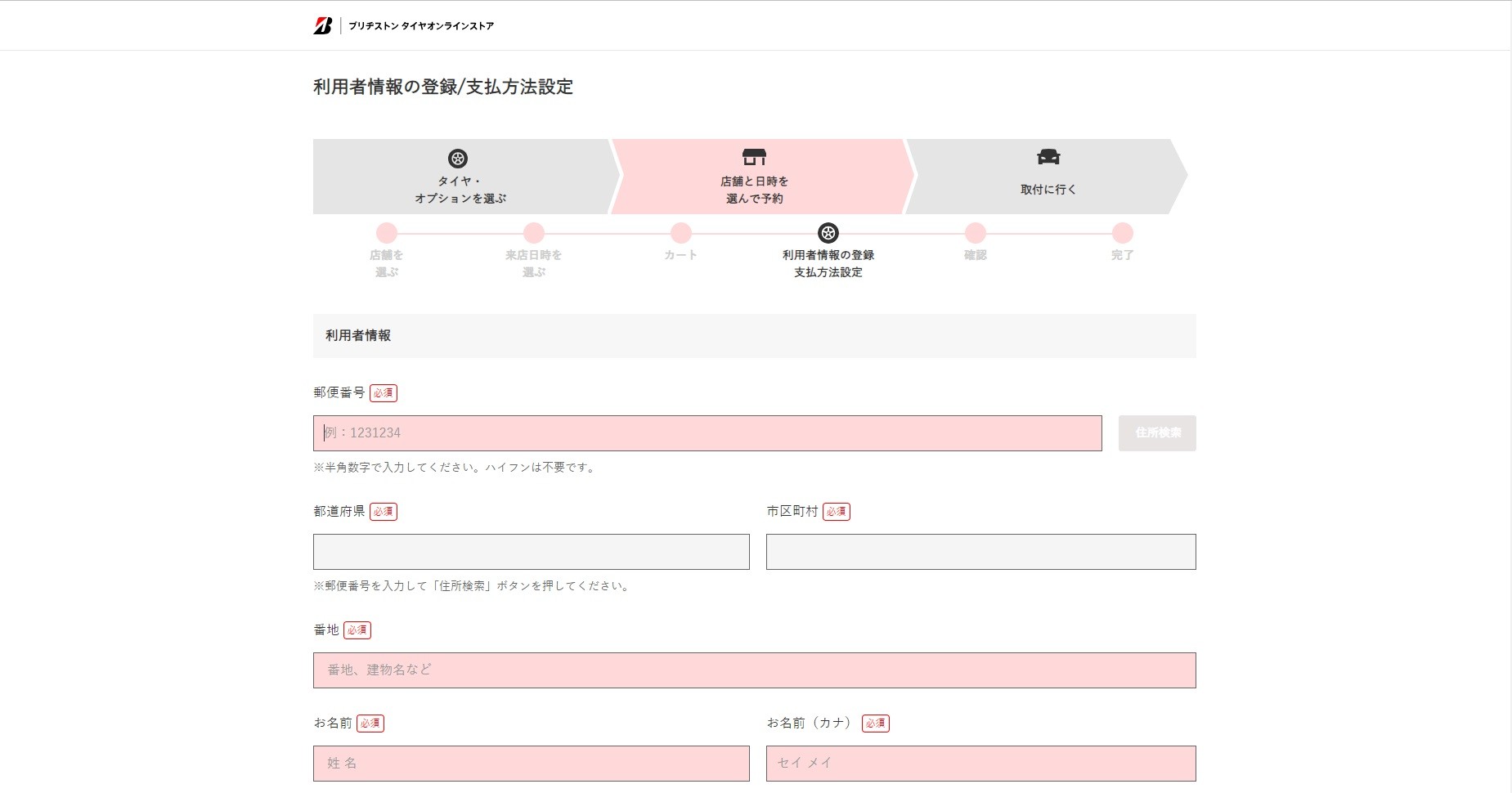Select the 市区町村 city field
The height and width of the screenshot is (793, 1512).
click(x=980, y=552)
